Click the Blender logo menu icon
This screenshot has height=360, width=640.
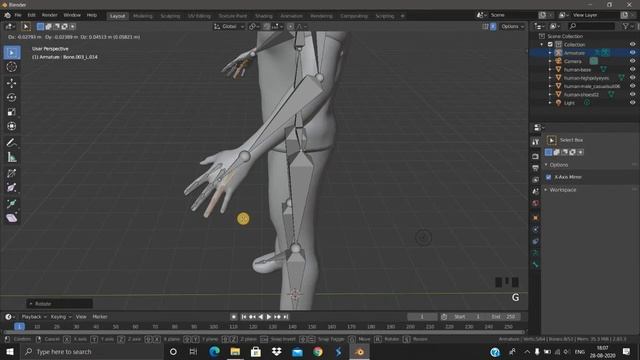(x=7, y=15)
